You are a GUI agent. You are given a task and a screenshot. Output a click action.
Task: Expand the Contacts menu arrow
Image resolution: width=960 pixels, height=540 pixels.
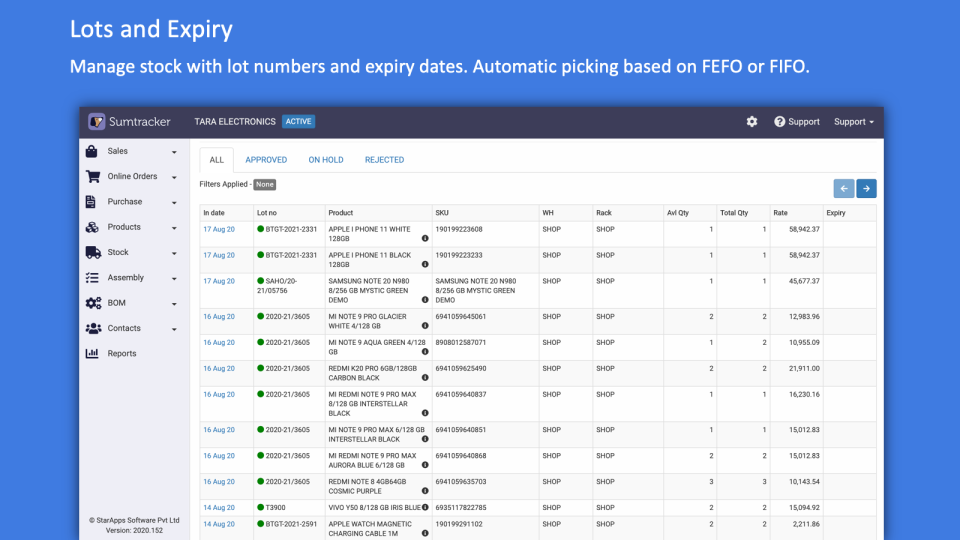174,329
